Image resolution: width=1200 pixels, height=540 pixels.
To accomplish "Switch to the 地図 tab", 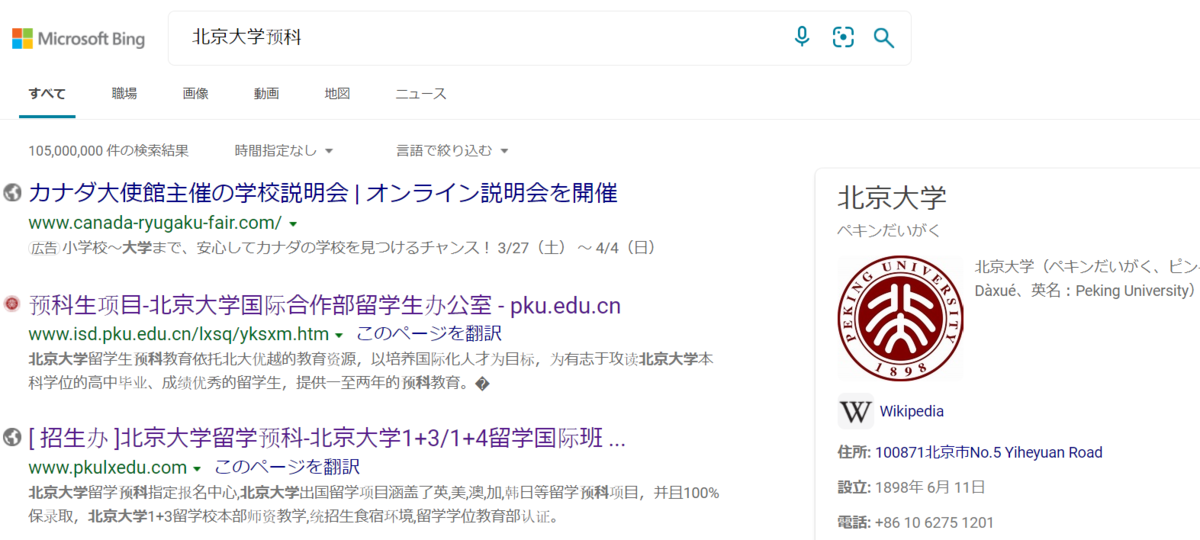I will pyautogui.click(x=337, y=94).
